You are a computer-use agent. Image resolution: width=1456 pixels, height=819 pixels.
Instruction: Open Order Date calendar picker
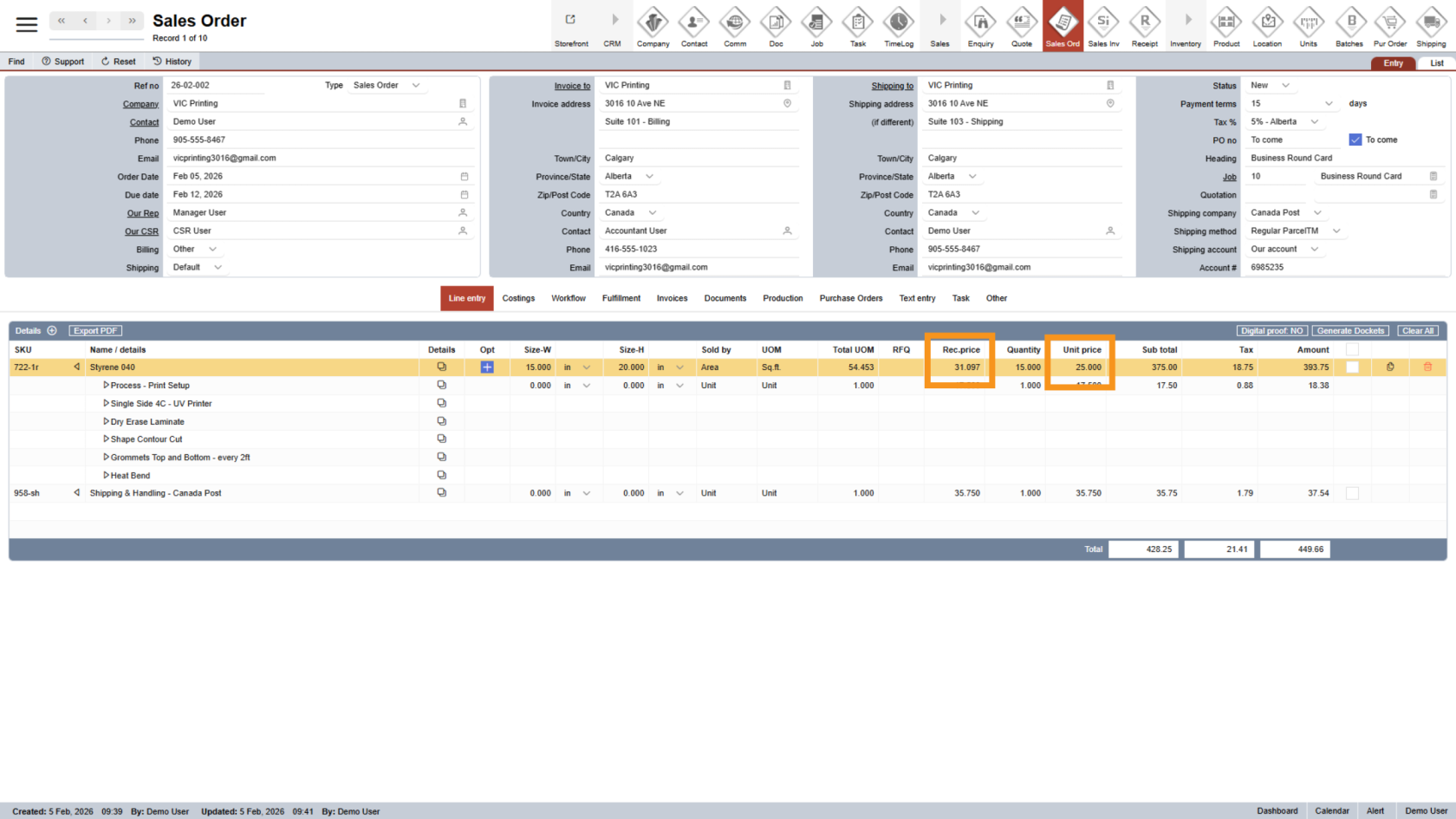465,177
